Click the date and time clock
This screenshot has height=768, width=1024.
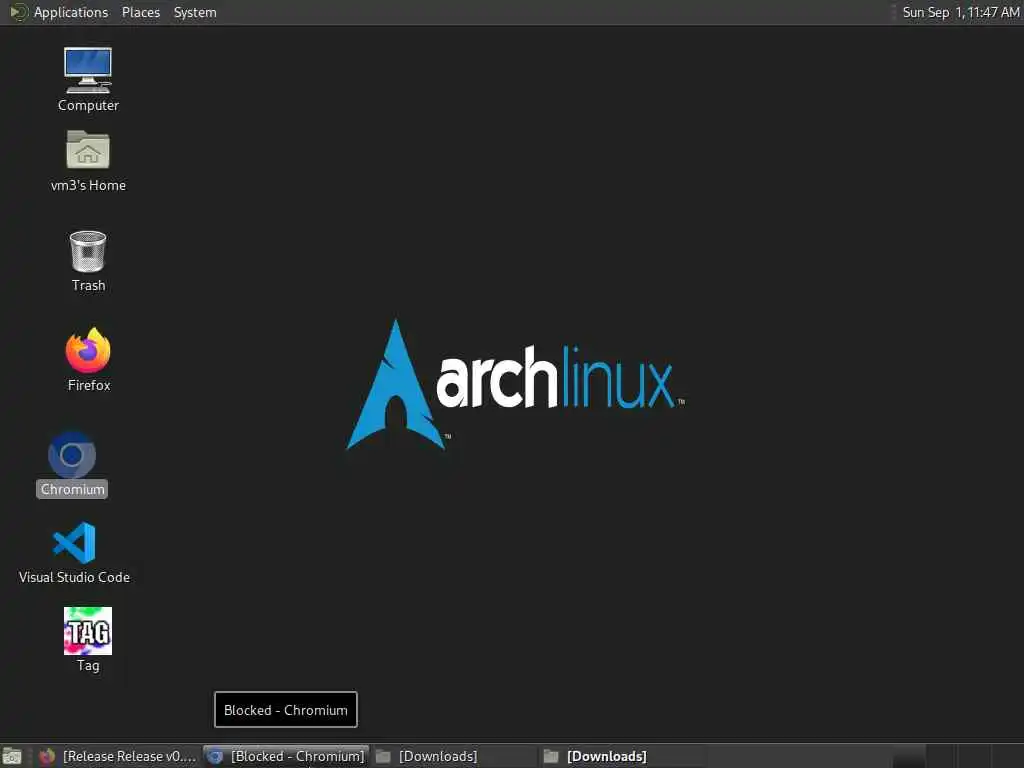[x=960, y=12]
